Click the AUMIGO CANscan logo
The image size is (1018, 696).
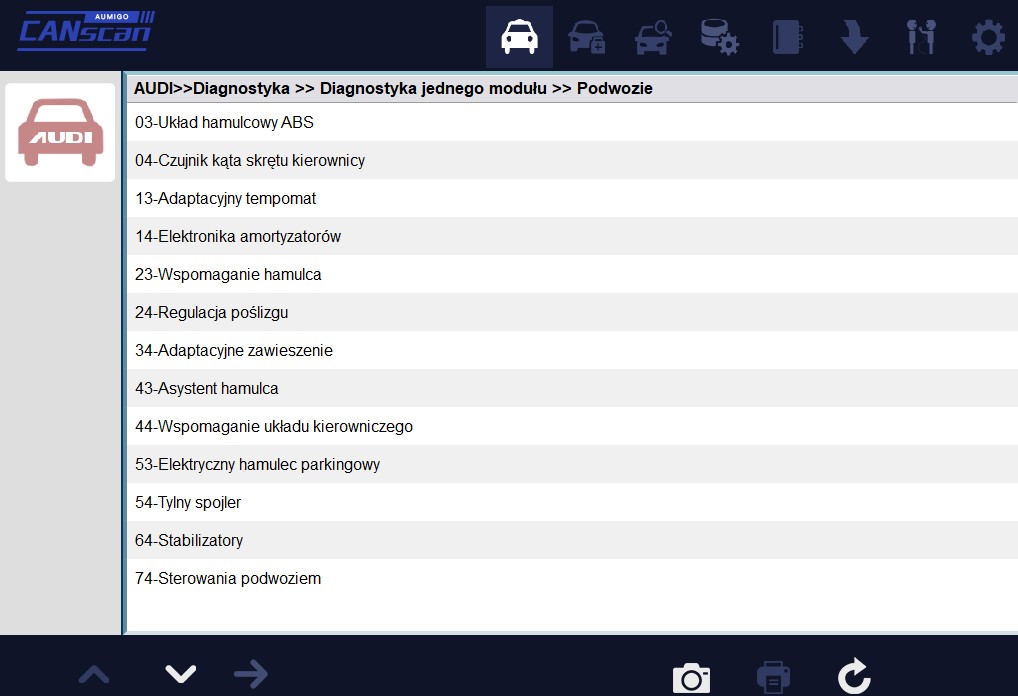[86, 31]
